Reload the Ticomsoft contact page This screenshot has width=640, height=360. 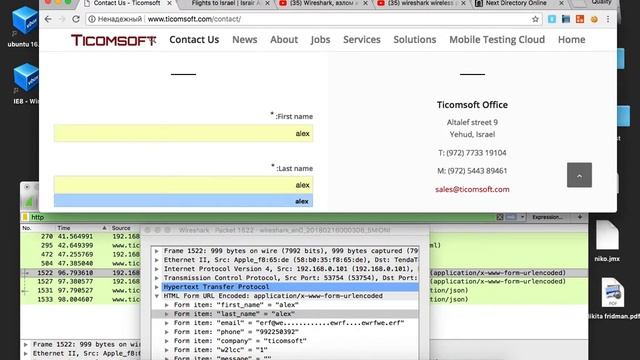point(76,19)
